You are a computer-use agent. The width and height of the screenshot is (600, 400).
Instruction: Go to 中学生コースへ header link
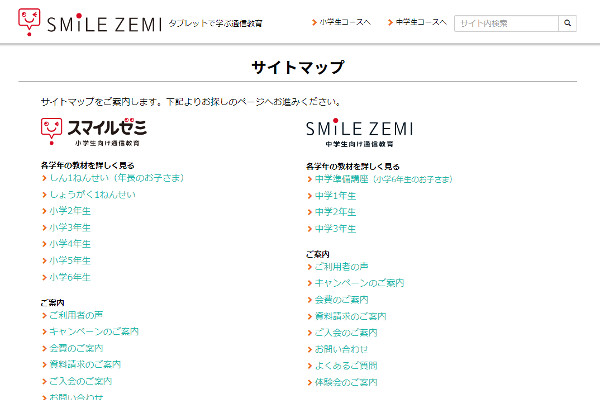417,22
